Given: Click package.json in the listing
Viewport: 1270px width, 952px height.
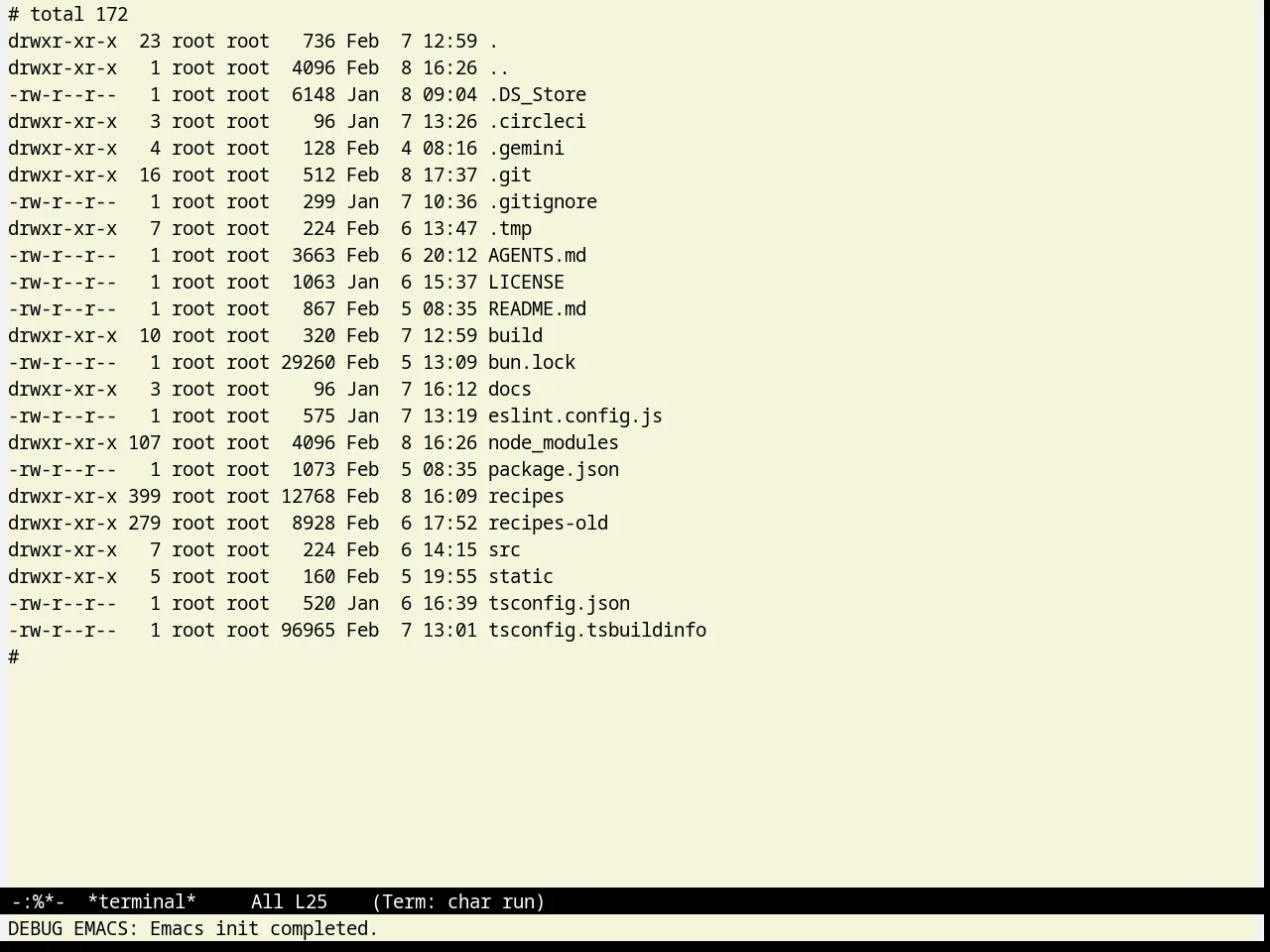Looking at the screenshot, I should click(554, 470).
